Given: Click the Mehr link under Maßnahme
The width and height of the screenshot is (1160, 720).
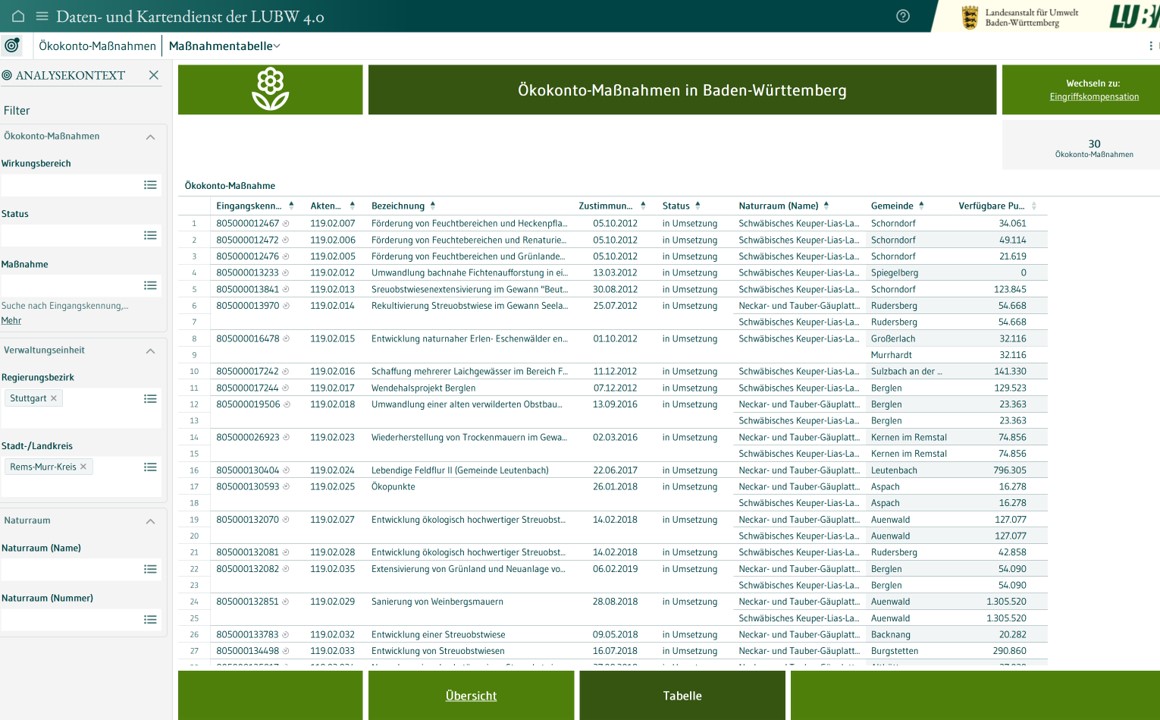Looking at the screenshot, I should click(x=11, y=320).
